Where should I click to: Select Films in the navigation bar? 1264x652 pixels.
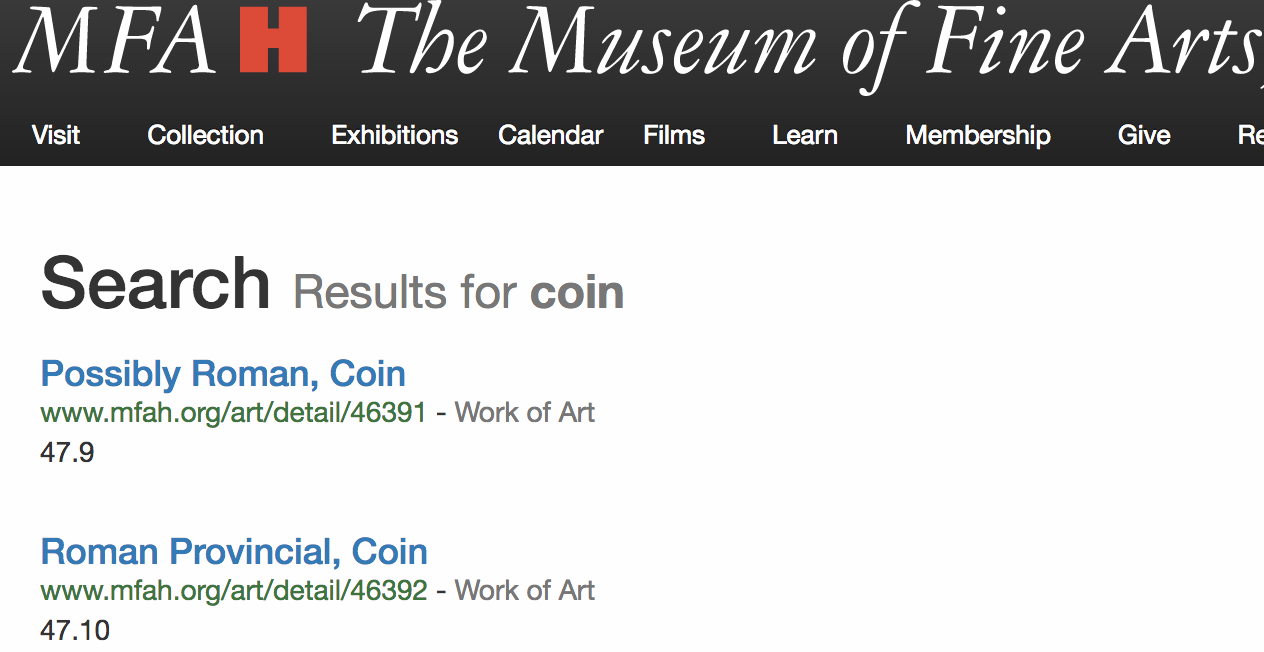674,135
